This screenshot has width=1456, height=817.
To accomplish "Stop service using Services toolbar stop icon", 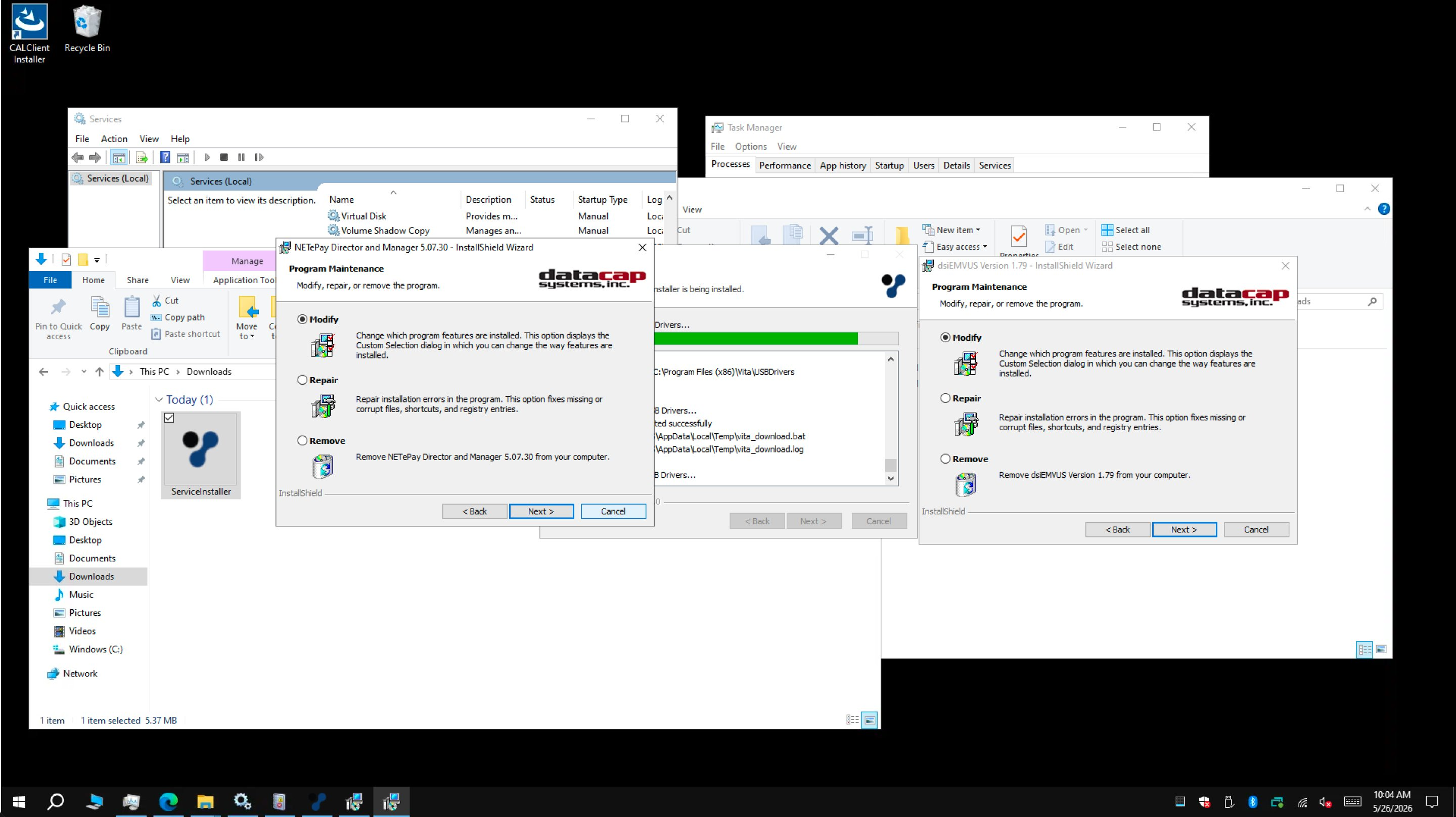I will pyautogui.click(x=224, y=157).
